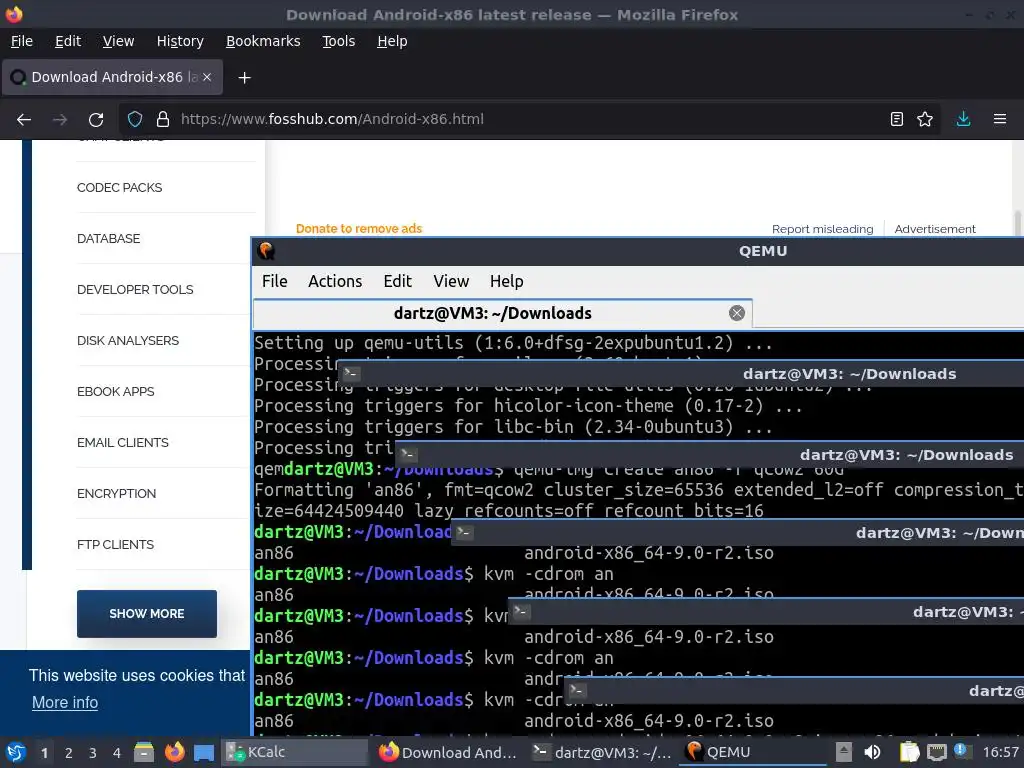Screen dimensions: 1024x768
Task: Switch to KCalc in taskbar
Action: pyautogui.click(x=295, y=752)
